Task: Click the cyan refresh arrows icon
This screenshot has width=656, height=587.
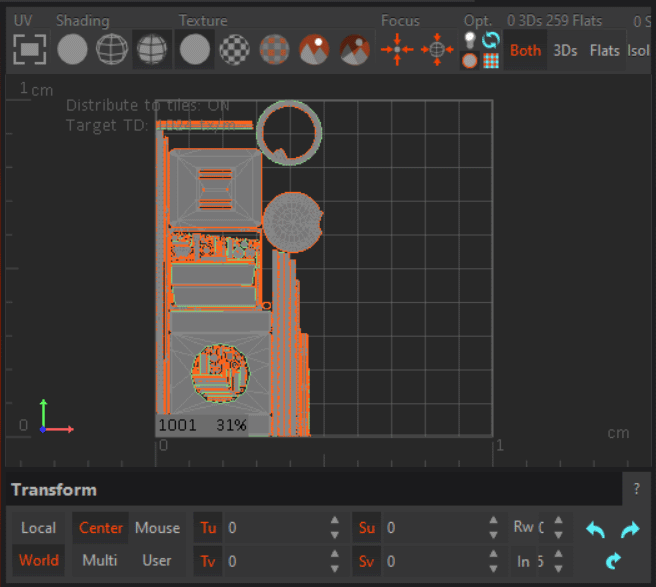Action: 491,40
